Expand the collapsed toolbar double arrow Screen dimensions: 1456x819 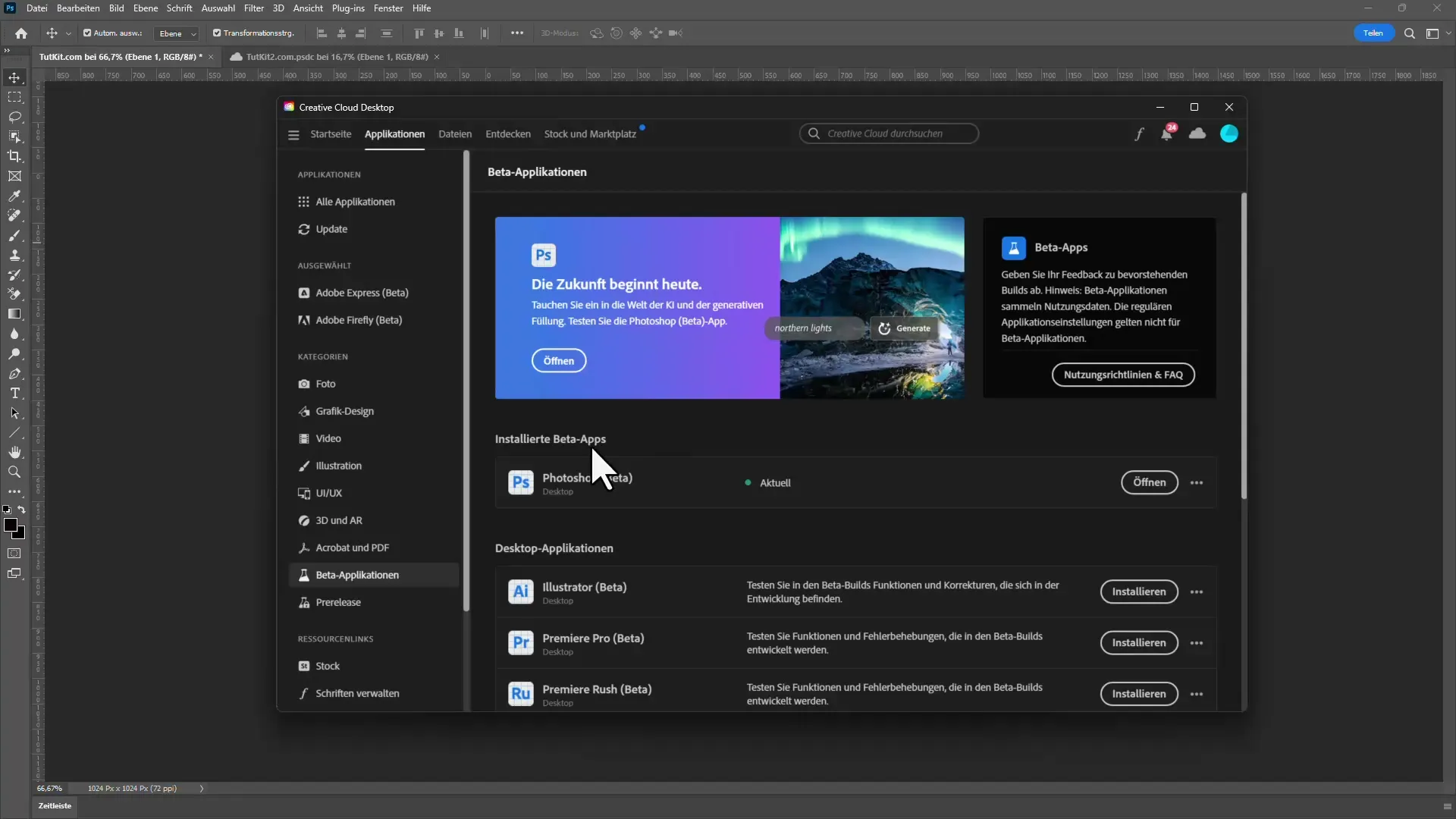pos(7,50)
